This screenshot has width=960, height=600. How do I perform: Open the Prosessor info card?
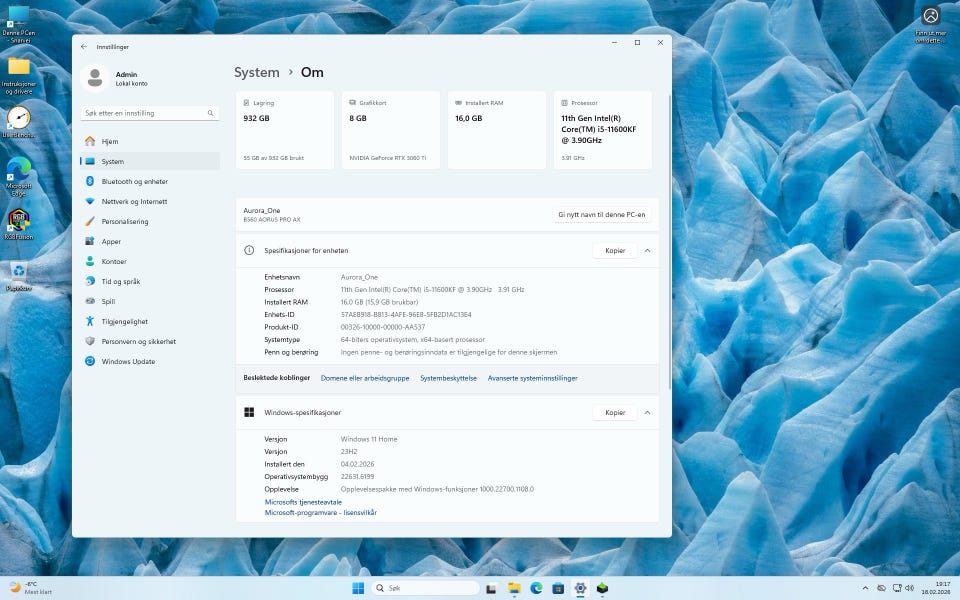602,130
